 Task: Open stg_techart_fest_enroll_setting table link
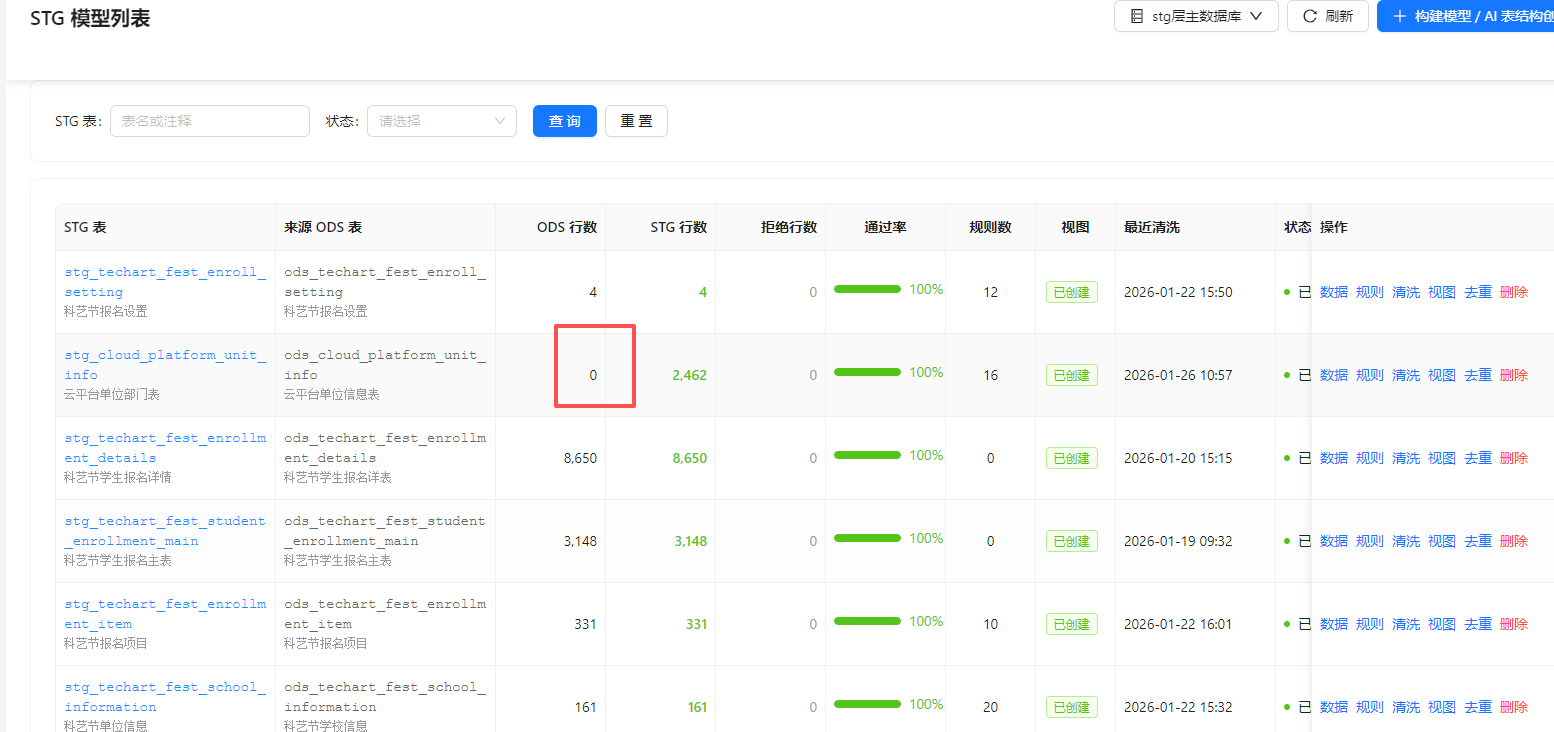165,282
